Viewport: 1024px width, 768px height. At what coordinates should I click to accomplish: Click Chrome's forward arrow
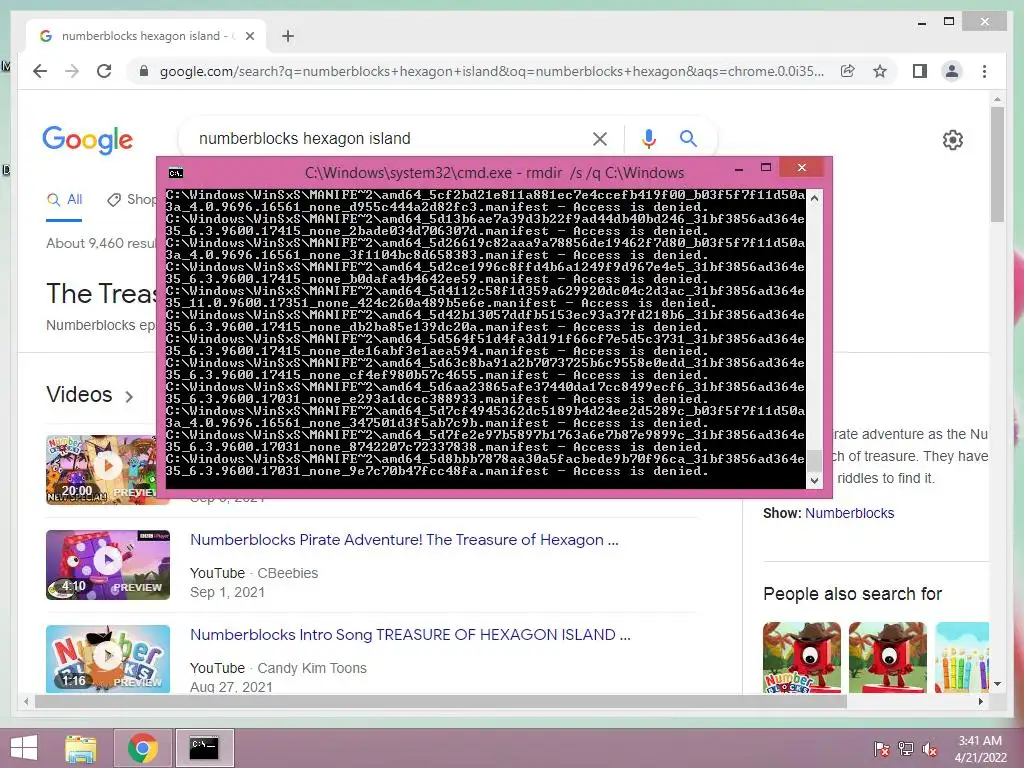[72, 71]
